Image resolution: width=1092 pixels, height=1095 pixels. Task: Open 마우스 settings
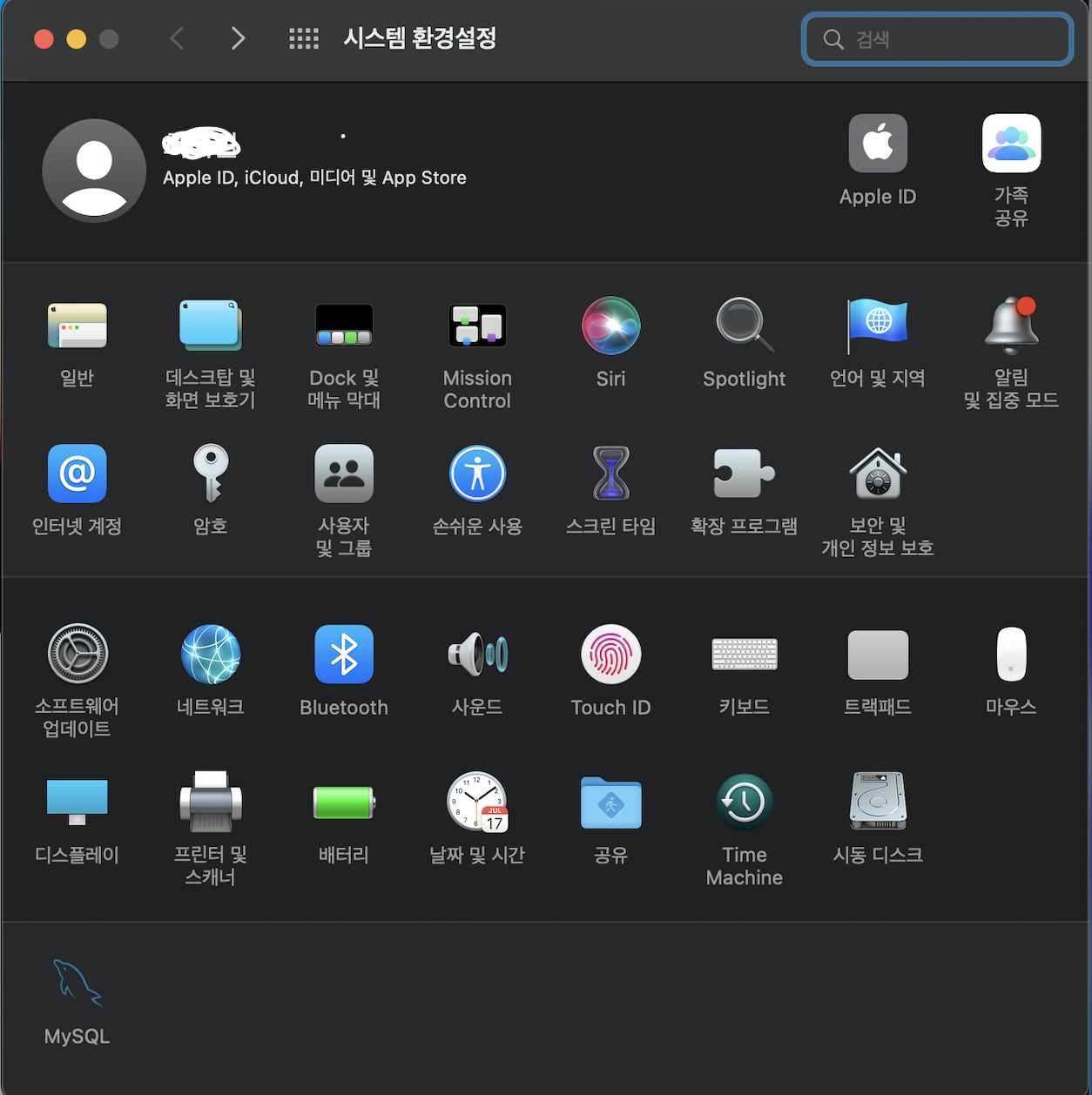pyautogui.click(x=1011, y=654)
